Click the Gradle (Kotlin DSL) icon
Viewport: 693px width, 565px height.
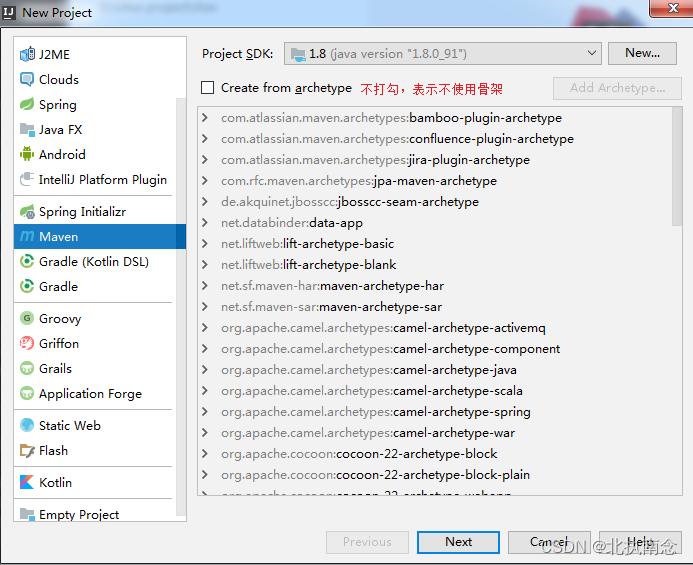coord(27,262)
